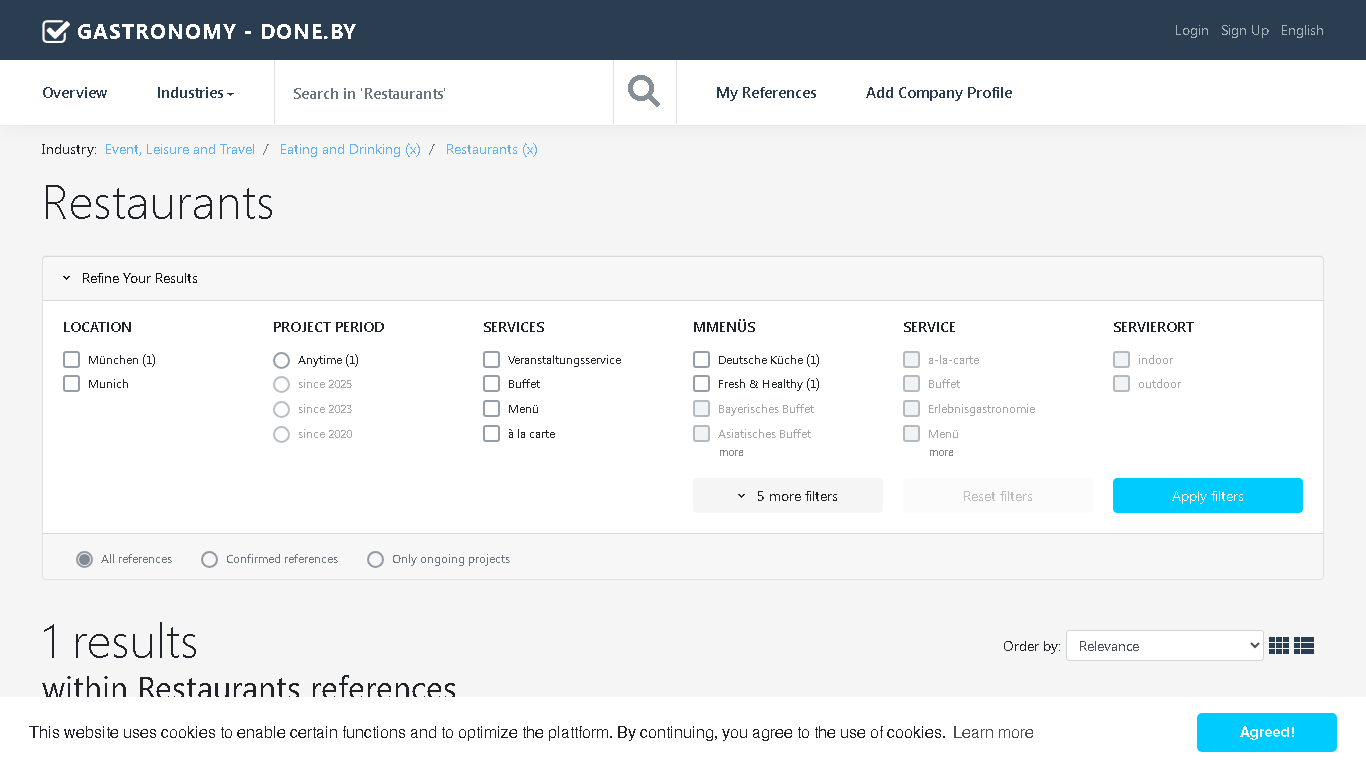Change language via English link
1366x768 pixels.
(1302, 30)
